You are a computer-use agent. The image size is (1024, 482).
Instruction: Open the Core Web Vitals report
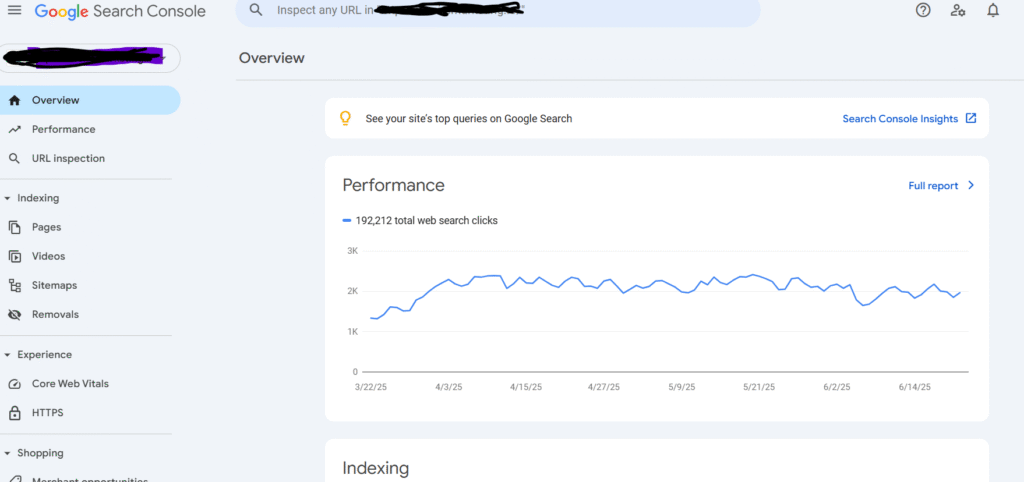coord(90,384)
